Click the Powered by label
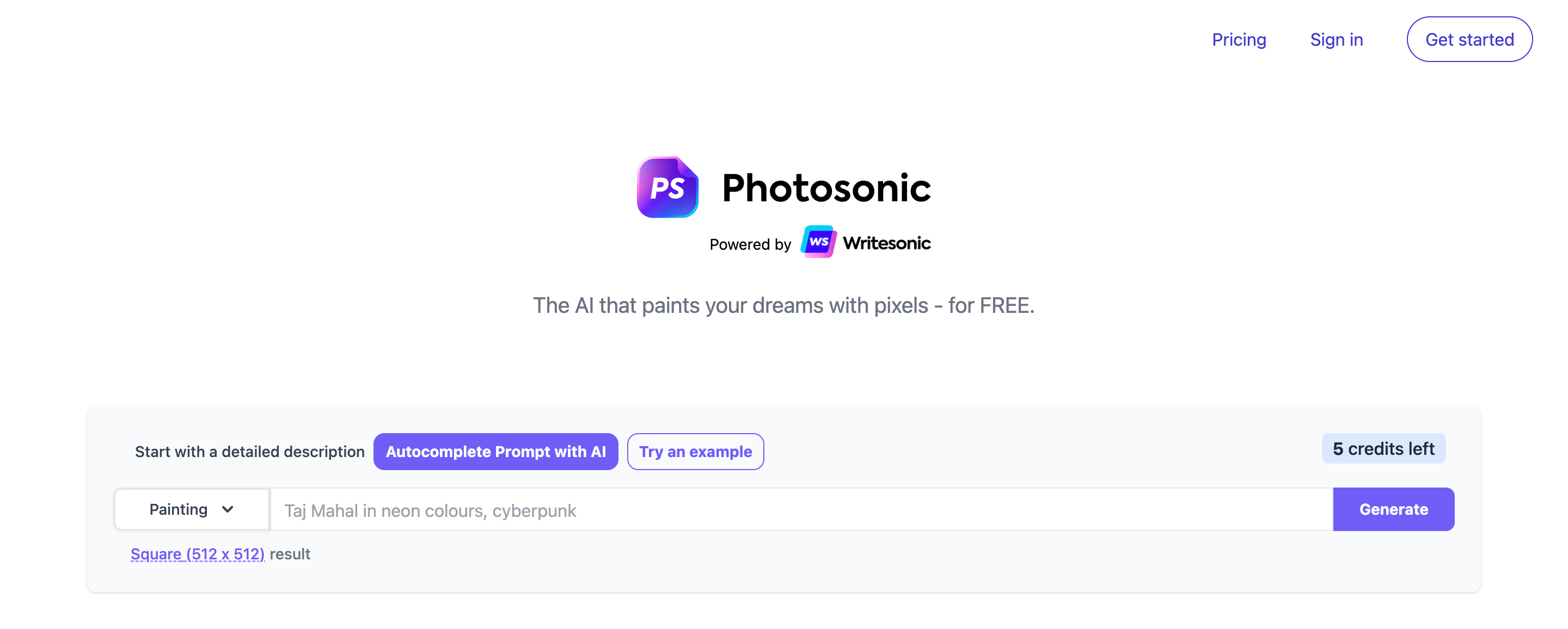Screen dimensions: 1568x629 (x=750, y=244)
